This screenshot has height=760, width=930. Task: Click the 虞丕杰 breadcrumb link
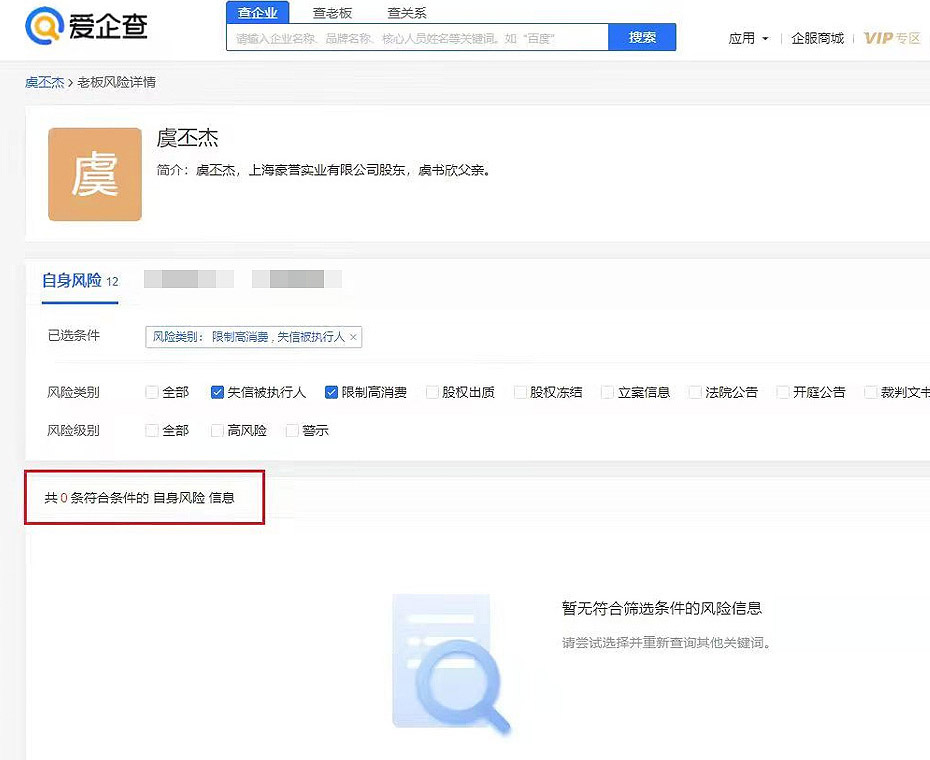[x=44, y=82]
